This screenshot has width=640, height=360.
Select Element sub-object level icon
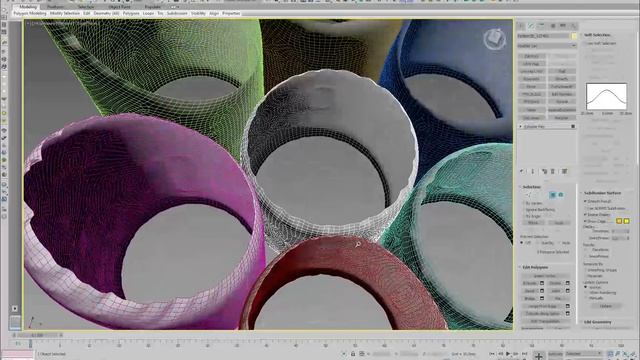tap(561, 195)
